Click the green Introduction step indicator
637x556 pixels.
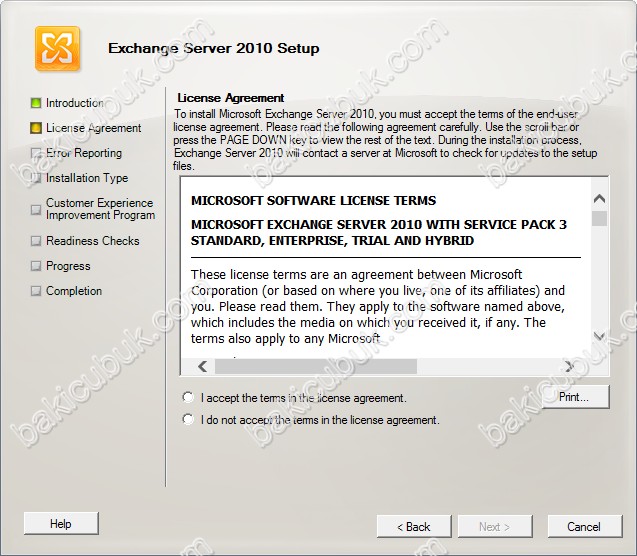point(36,103)
